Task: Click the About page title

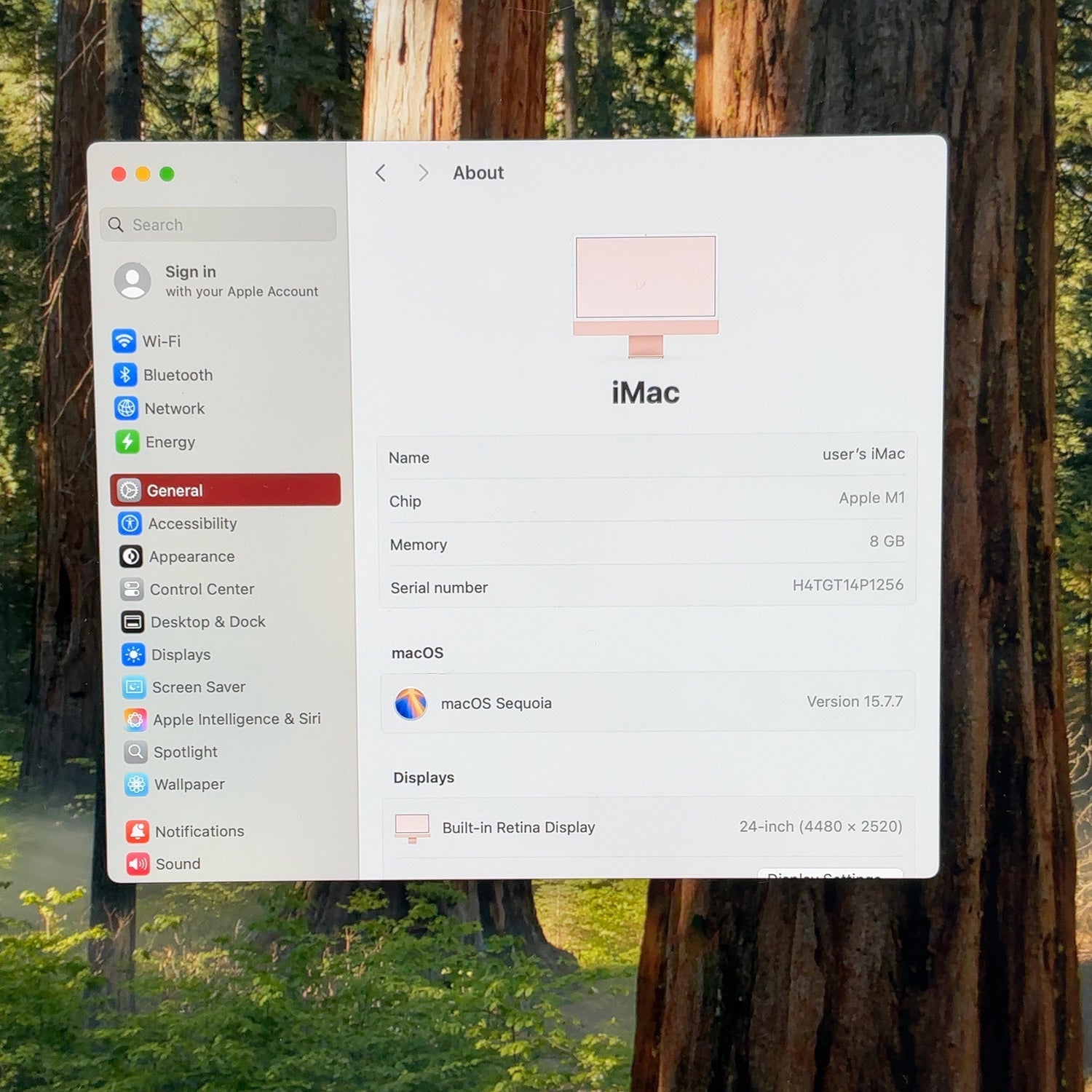Action: click(478, 173)
